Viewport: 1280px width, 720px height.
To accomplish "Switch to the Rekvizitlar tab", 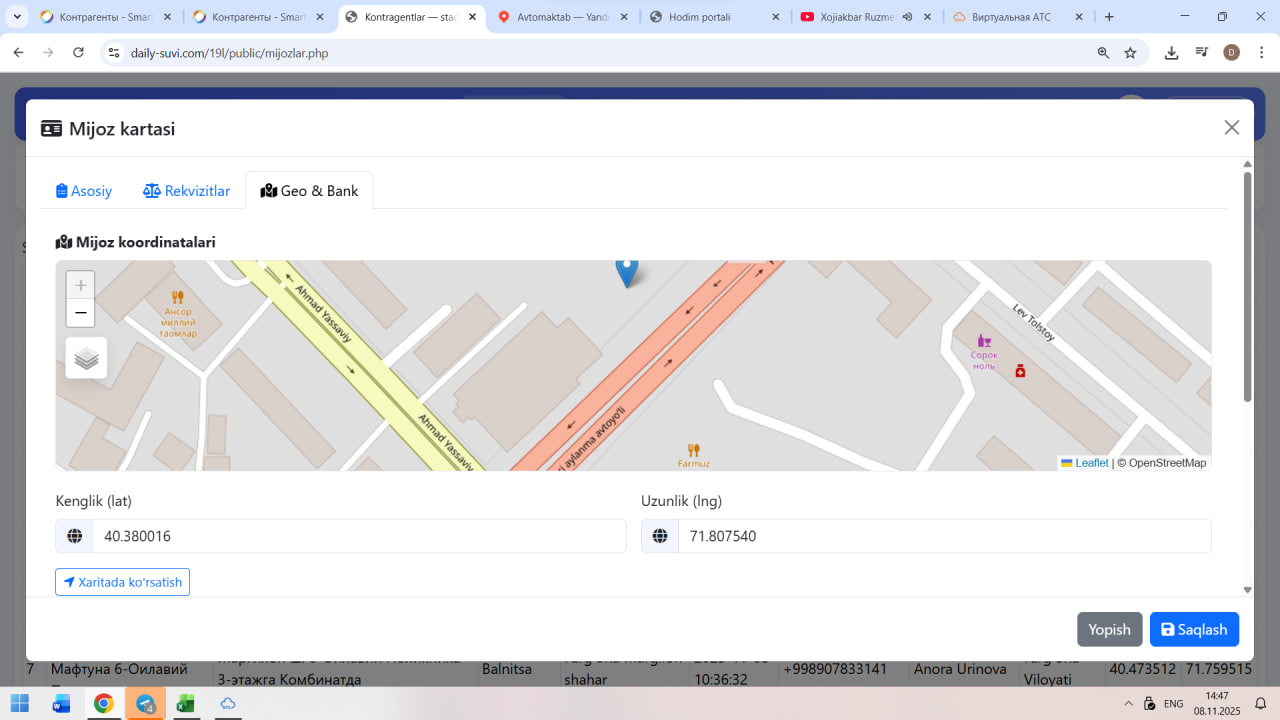I will point(187,191).
